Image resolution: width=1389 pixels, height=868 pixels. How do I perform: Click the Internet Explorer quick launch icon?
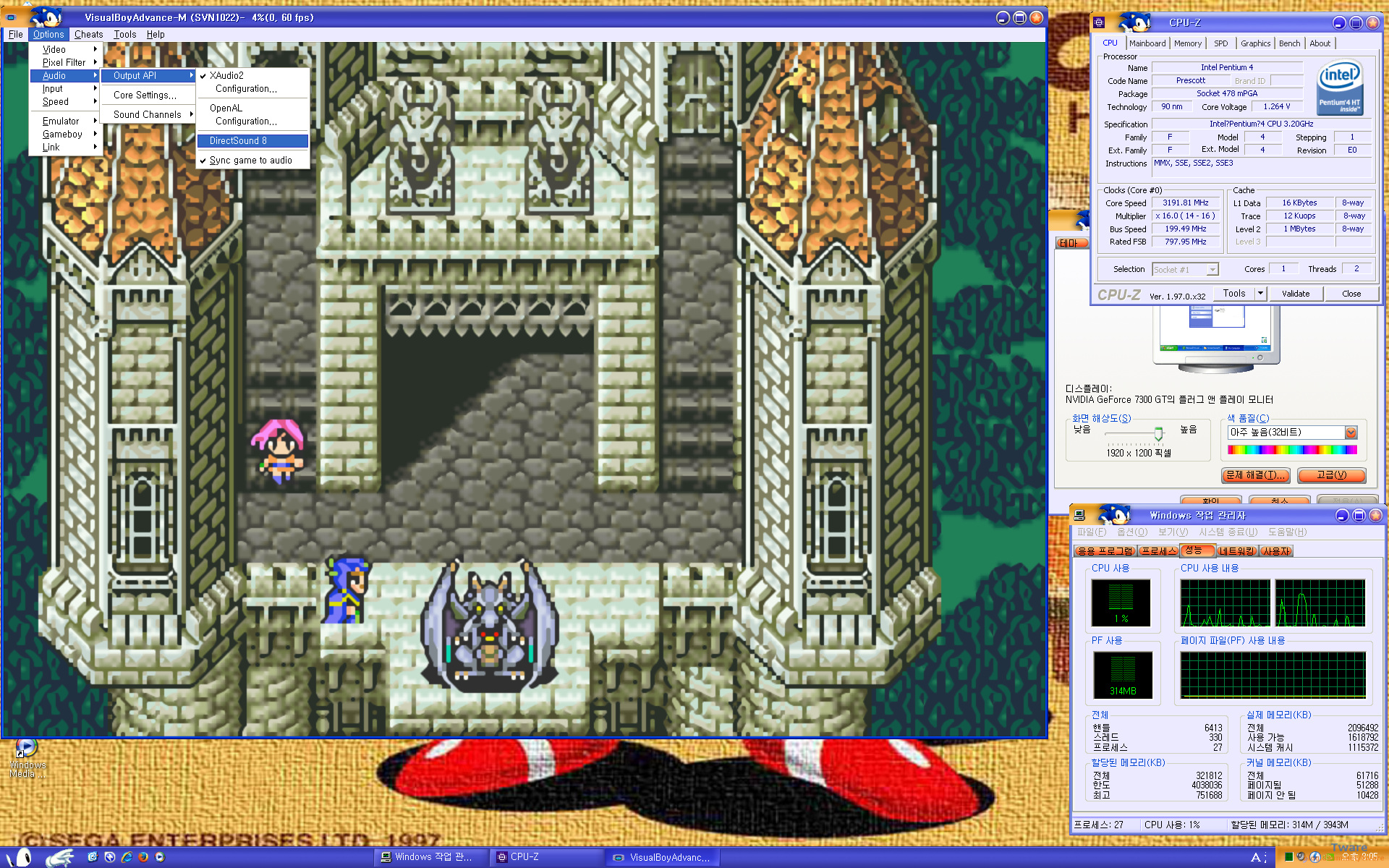pyautogui.click(x=127, y=856)
